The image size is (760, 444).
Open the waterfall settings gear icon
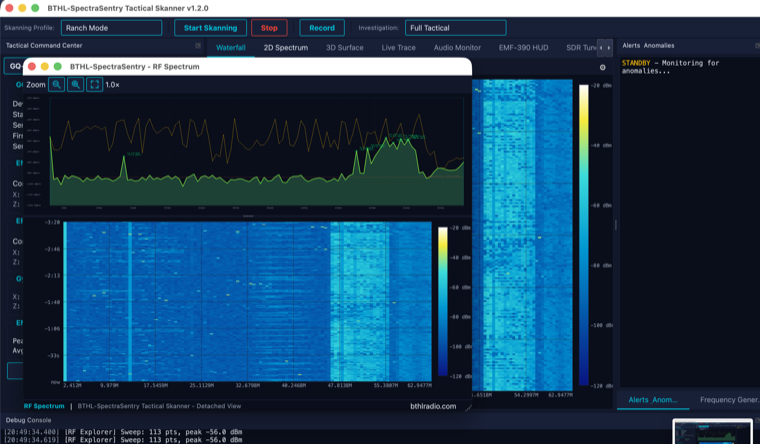[602, 67]
